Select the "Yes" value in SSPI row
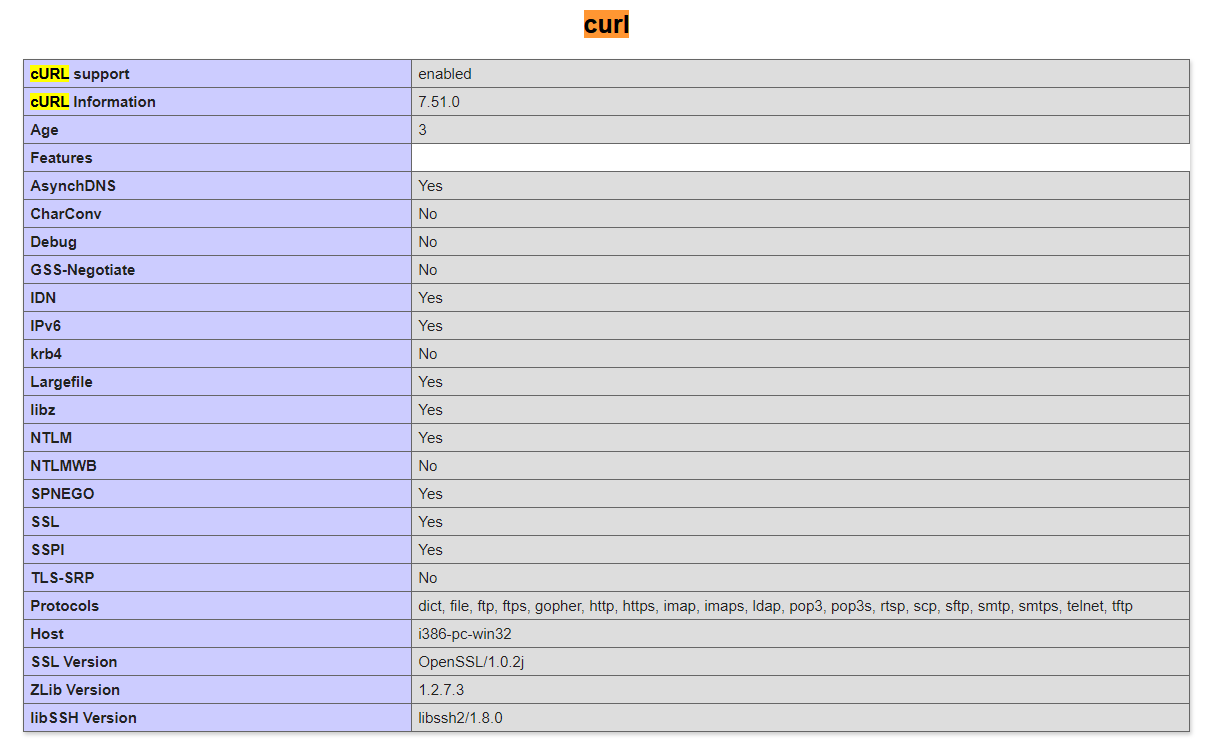This screenshot has height=744, width=1223. 430,550
